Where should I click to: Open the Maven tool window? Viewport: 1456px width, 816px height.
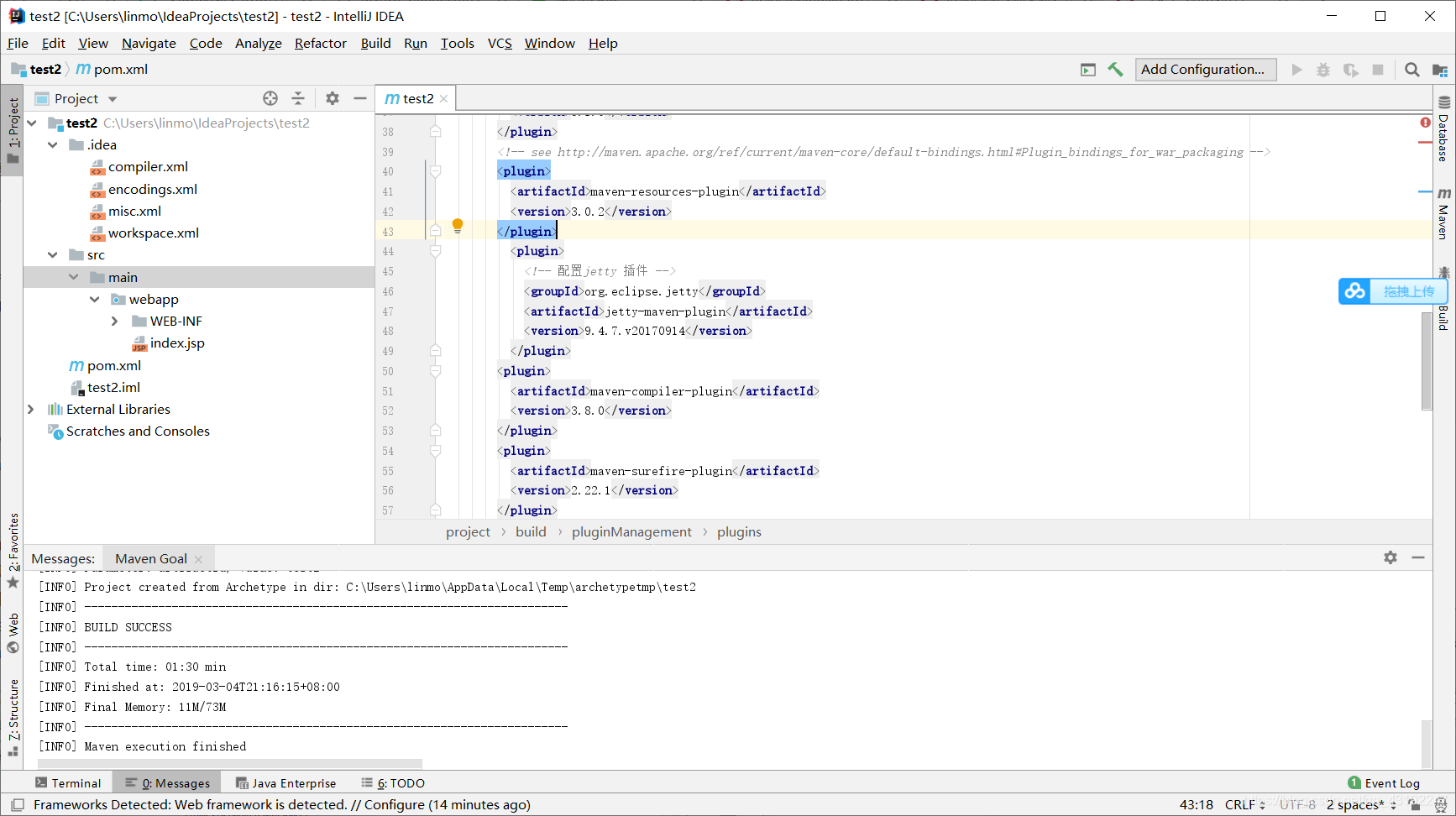click(x=1443, y=213)
